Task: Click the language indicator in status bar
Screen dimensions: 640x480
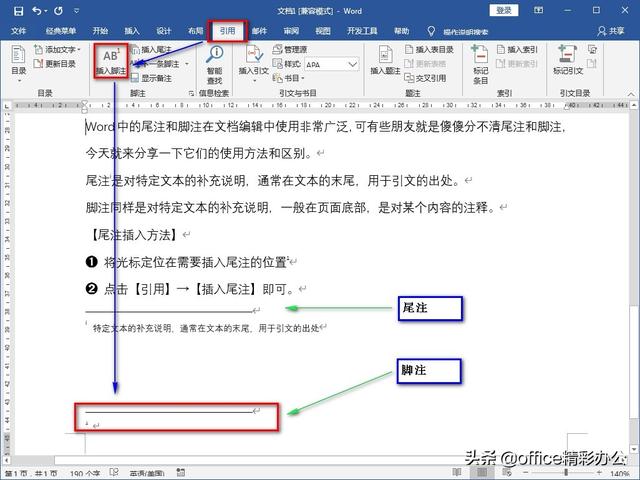Action: point(147,473)
